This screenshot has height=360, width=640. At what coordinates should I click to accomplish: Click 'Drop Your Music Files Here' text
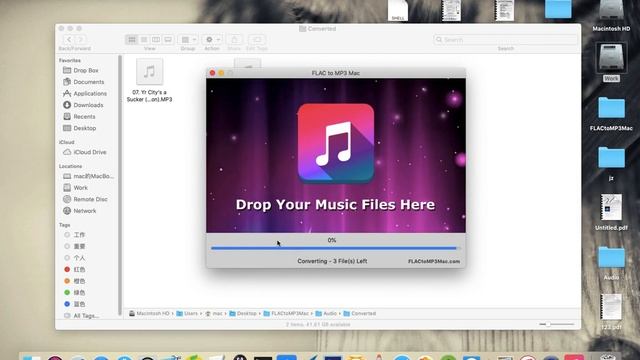click(335, 204)
